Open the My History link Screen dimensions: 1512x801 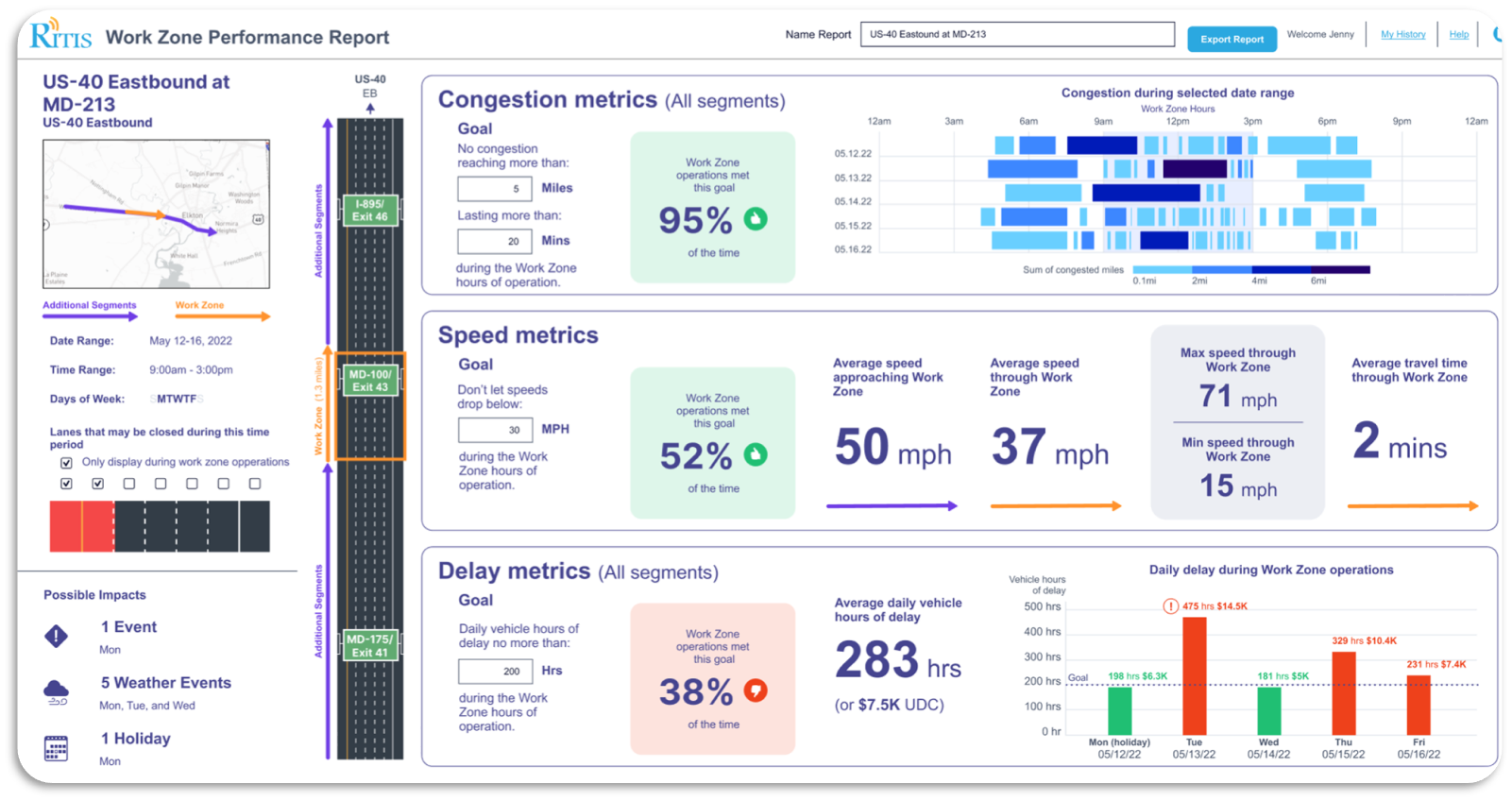coord(1402,35)
